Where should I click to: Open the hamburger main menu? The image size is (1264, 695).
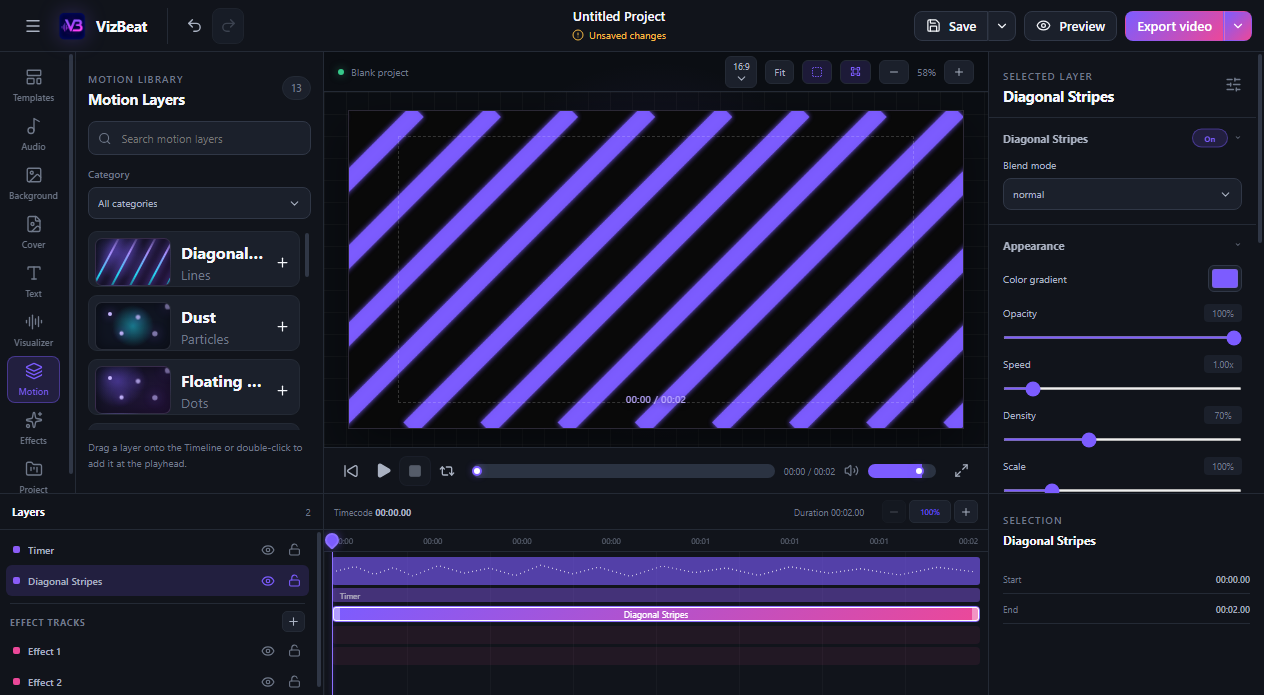pyautogui.click(x=33, y=26)
